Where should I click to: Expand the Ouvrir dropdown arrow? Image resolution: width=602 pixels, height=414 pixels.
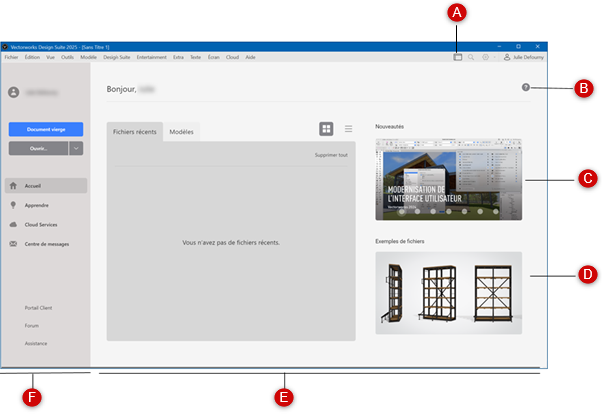77,148
